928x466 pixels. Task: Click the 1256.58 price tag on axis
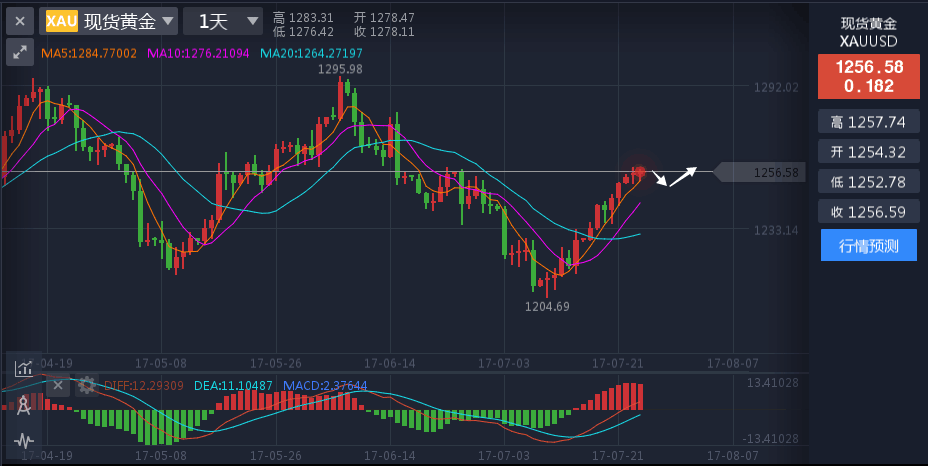coord(773,173)
